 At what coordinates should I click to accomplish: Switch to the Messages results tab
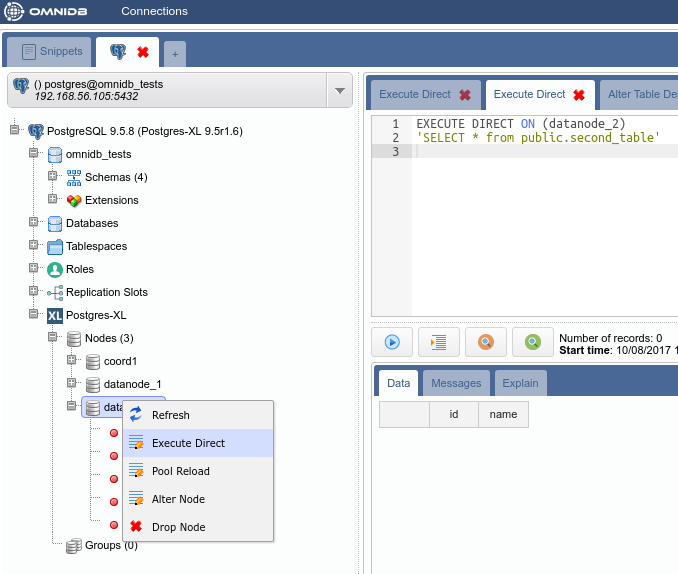(456, 383)
